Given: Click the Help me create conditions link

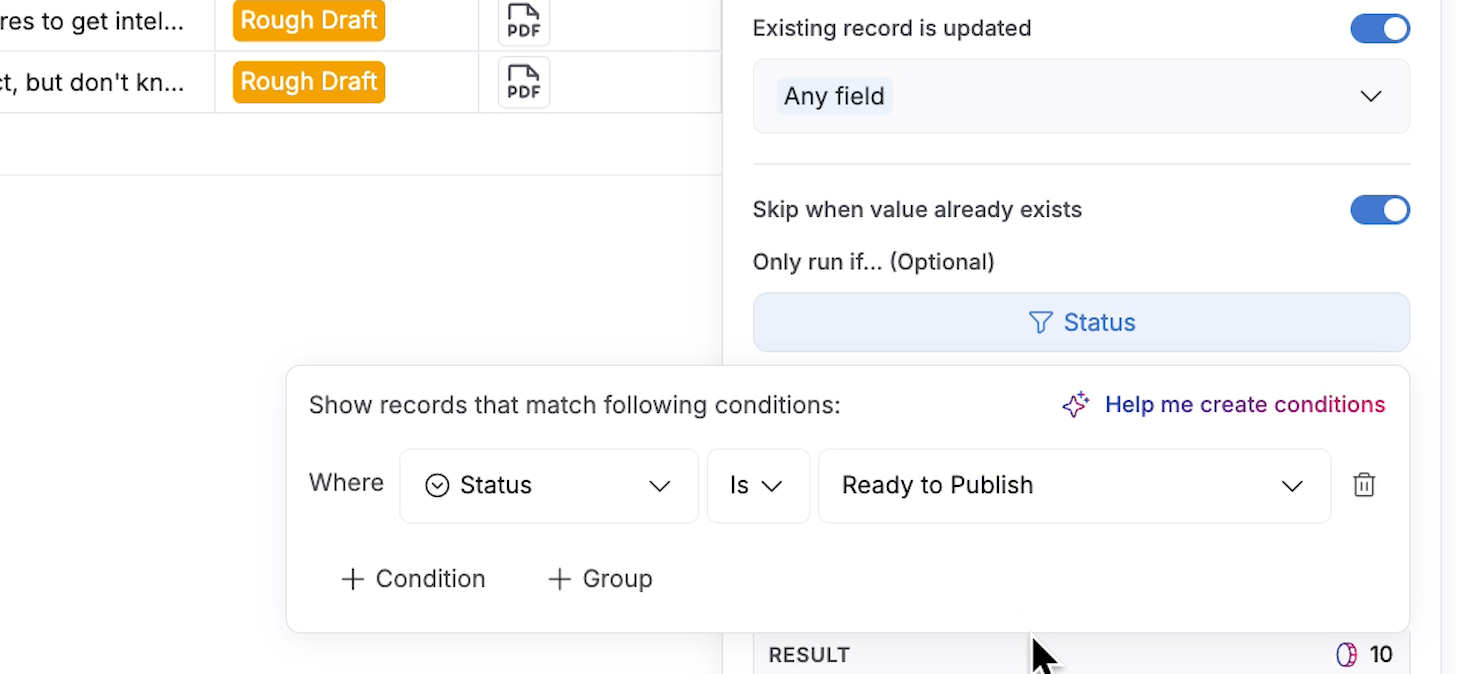Looking at the screenshot, I should pyautogui.click(x=1244, y=404).
